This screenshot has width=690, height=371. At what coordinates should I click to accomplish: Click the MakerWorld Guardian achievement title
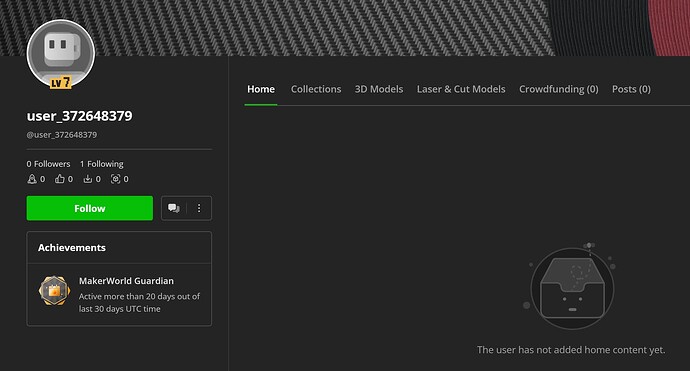(126, 281)
